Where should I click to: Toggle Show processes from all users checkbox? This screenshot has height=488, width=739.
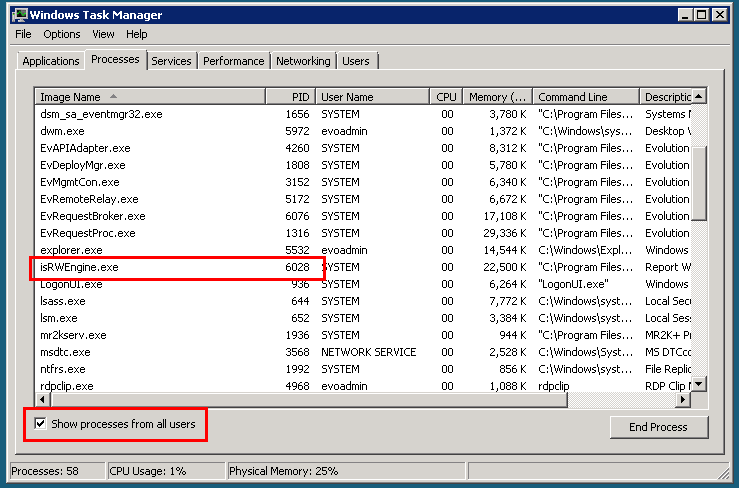[40, 424]
